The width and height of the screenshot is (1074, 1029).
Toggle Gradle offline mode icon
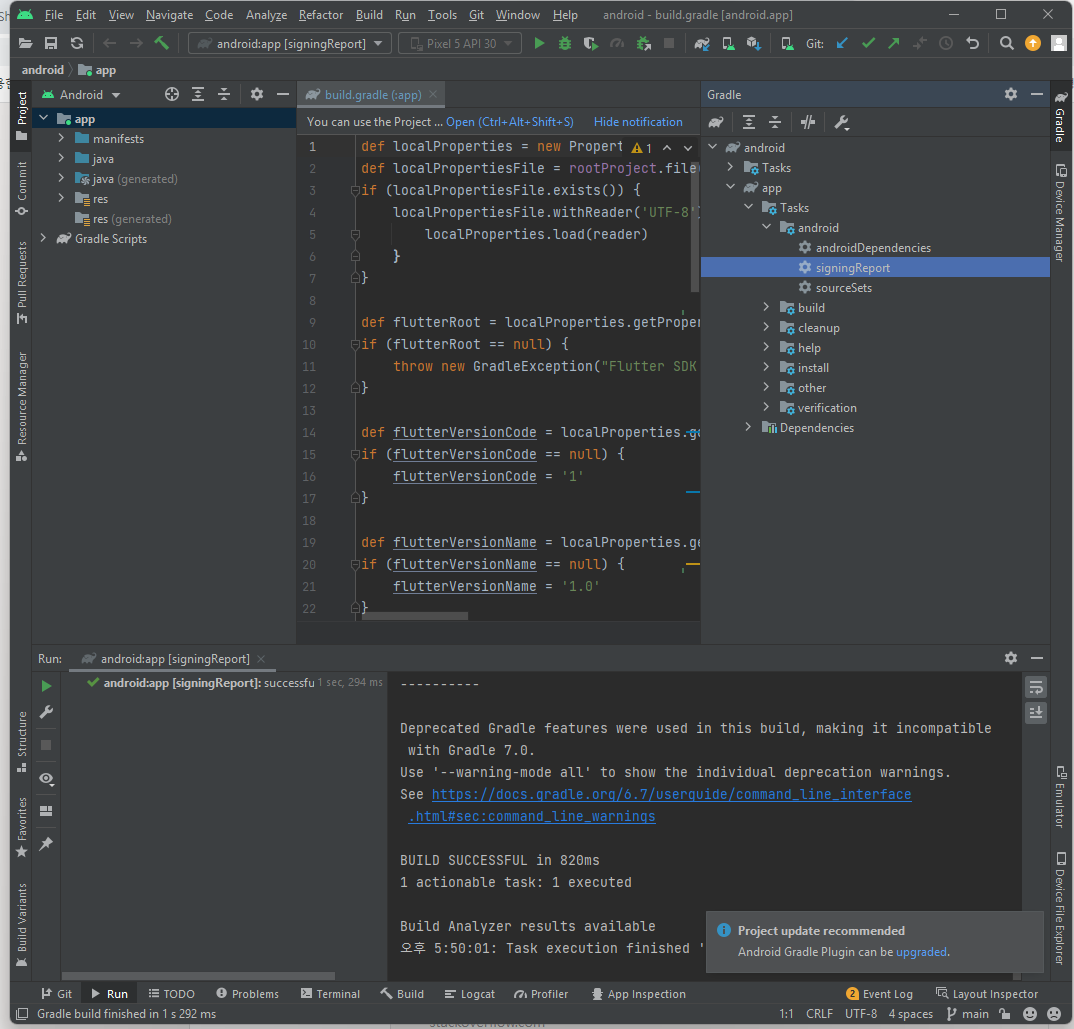pos(808,122)
